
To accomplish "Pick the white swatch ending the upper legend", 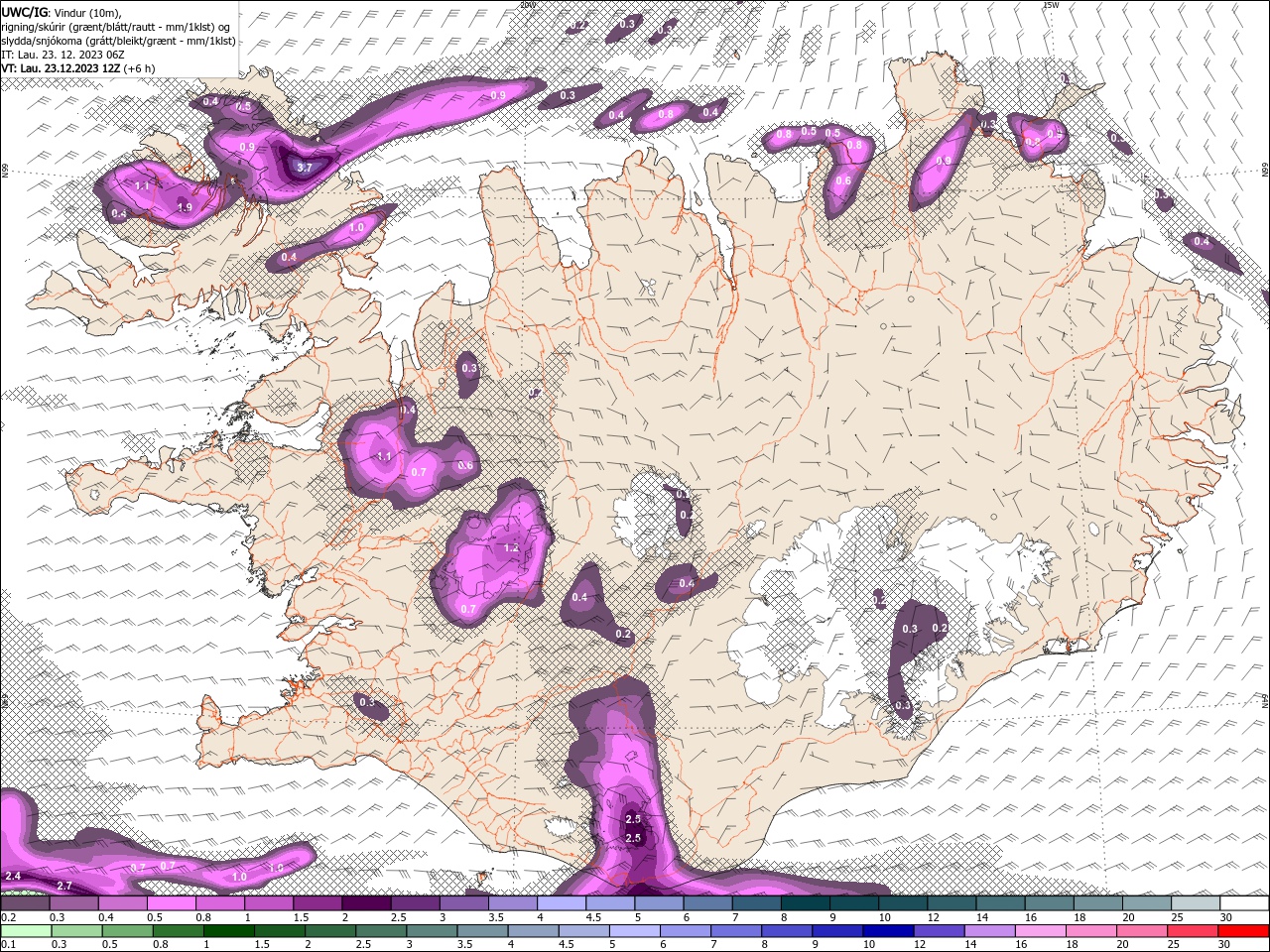I will [1244, 903].
